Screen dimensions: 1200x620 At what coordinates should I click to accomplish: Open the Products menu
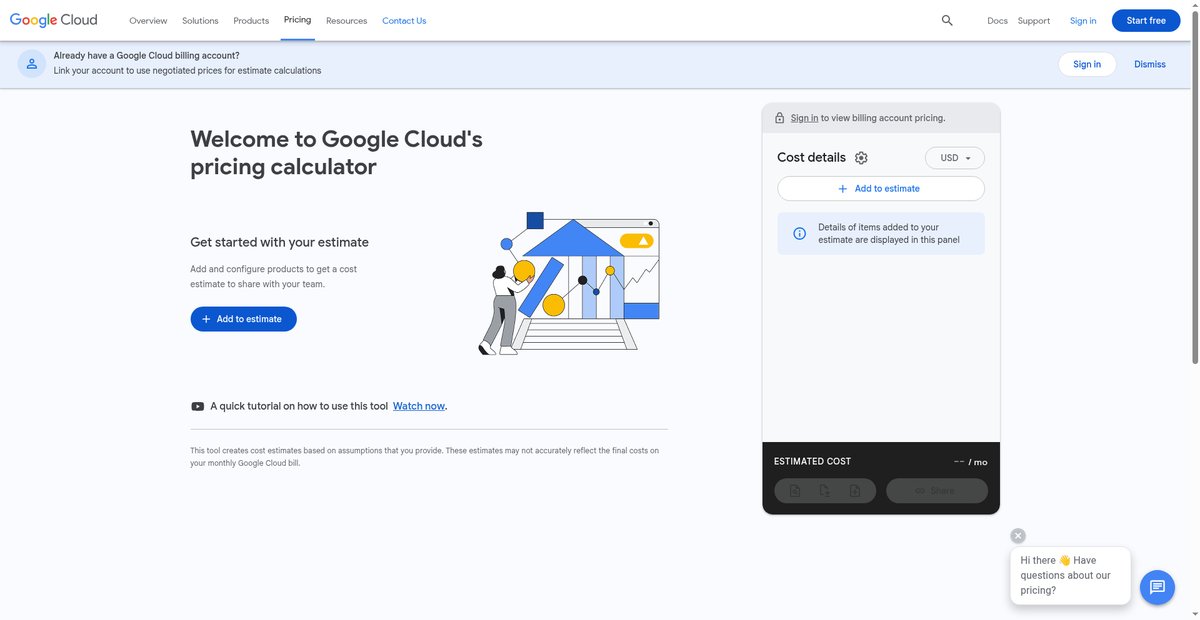pyautogui.click(x=251, y=20)
